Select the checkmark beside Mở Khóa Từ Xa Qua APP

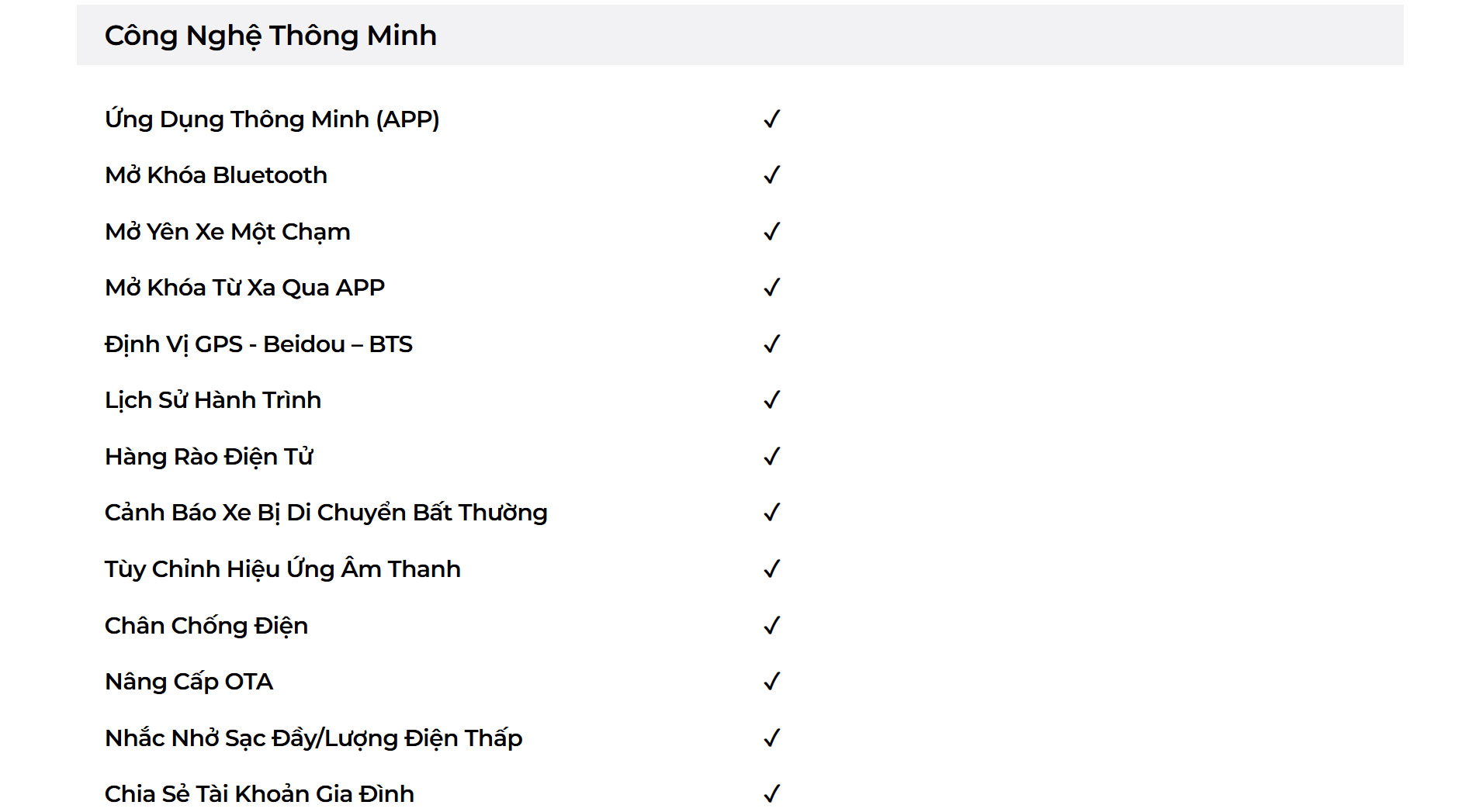click(771, 287)
